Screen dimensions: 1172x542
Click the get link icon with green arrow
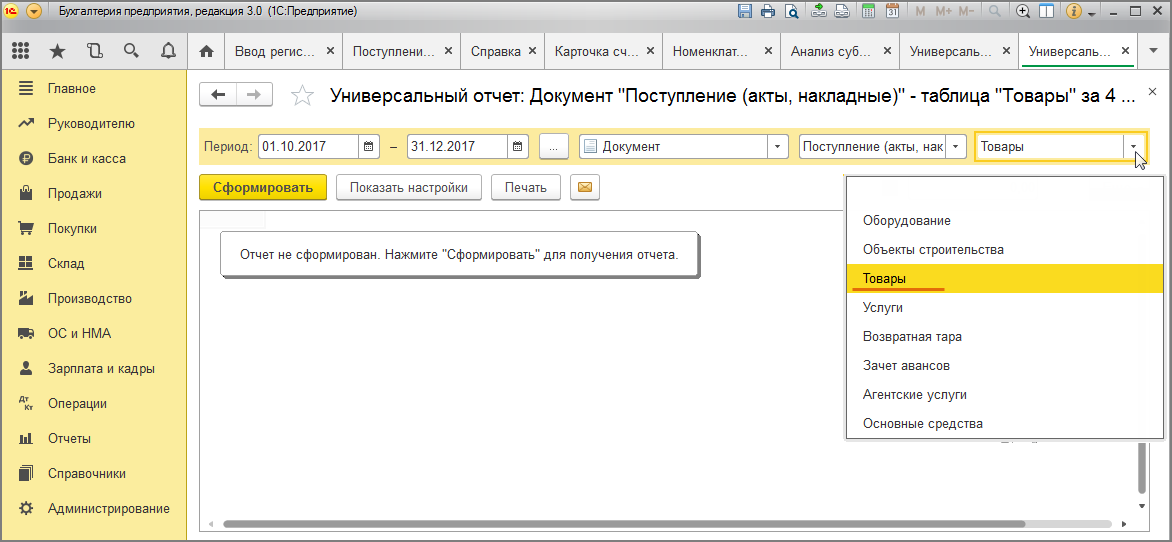click(x=819, y=11)
